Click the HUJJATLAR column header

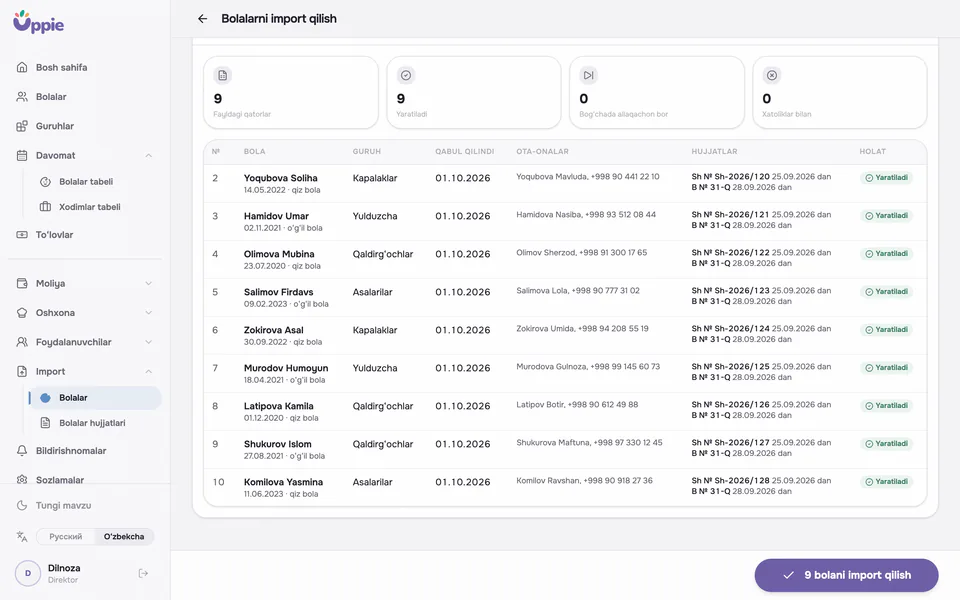click(x=714, y=152)
